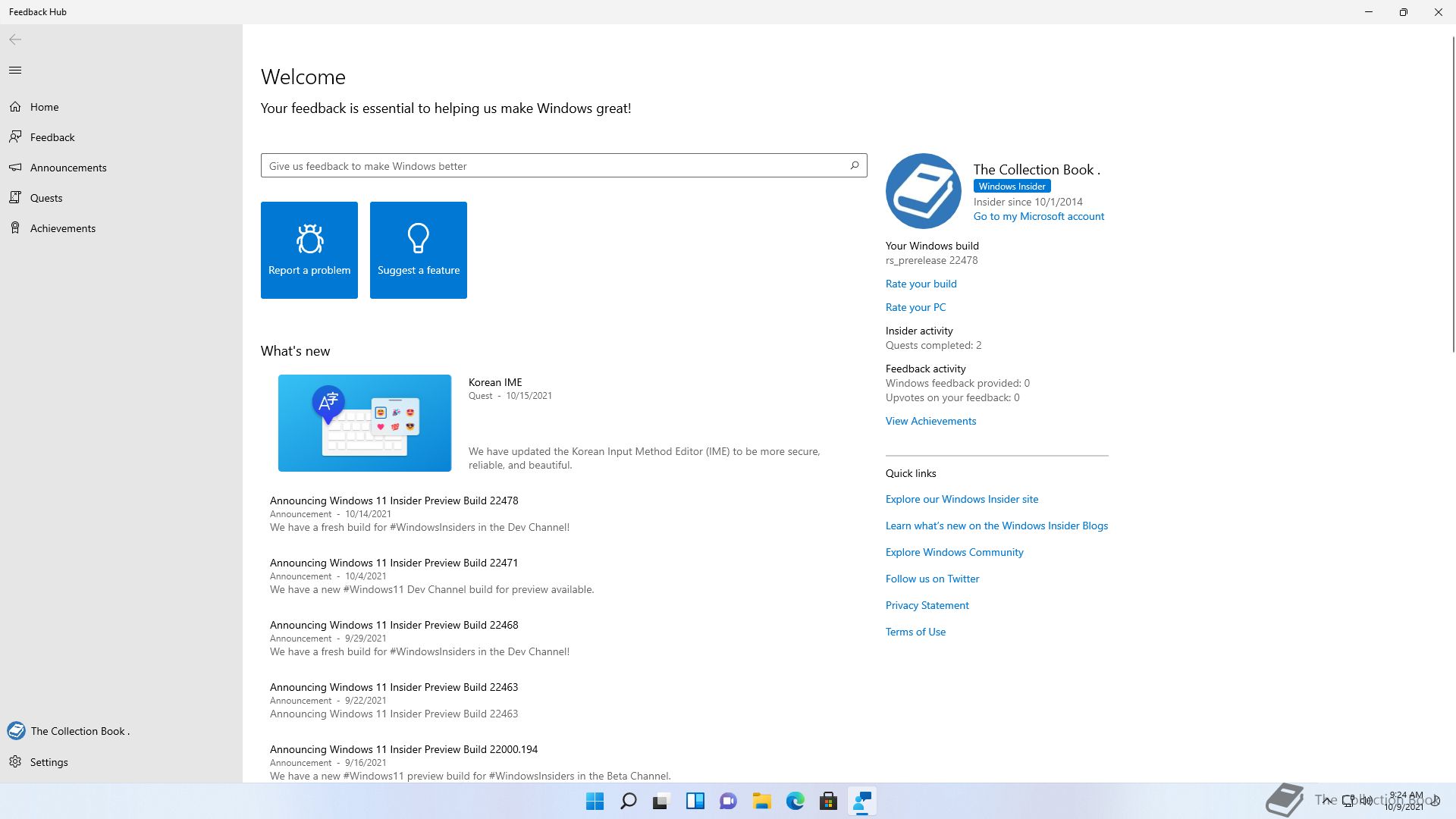
Task: Open the Korean IME quest title
Action: [x=495, y=382]
